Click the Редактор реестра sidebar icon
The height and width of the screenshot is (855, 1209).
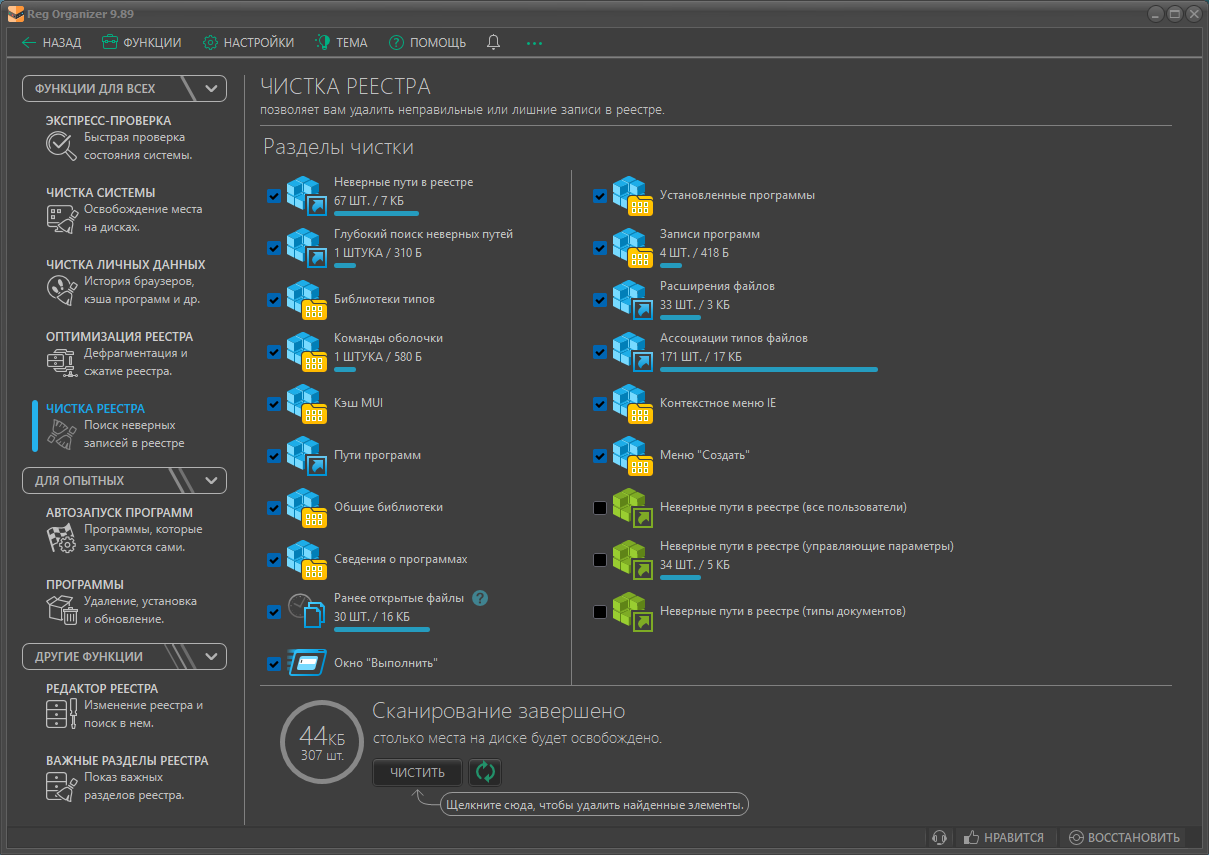coord(62,714)
